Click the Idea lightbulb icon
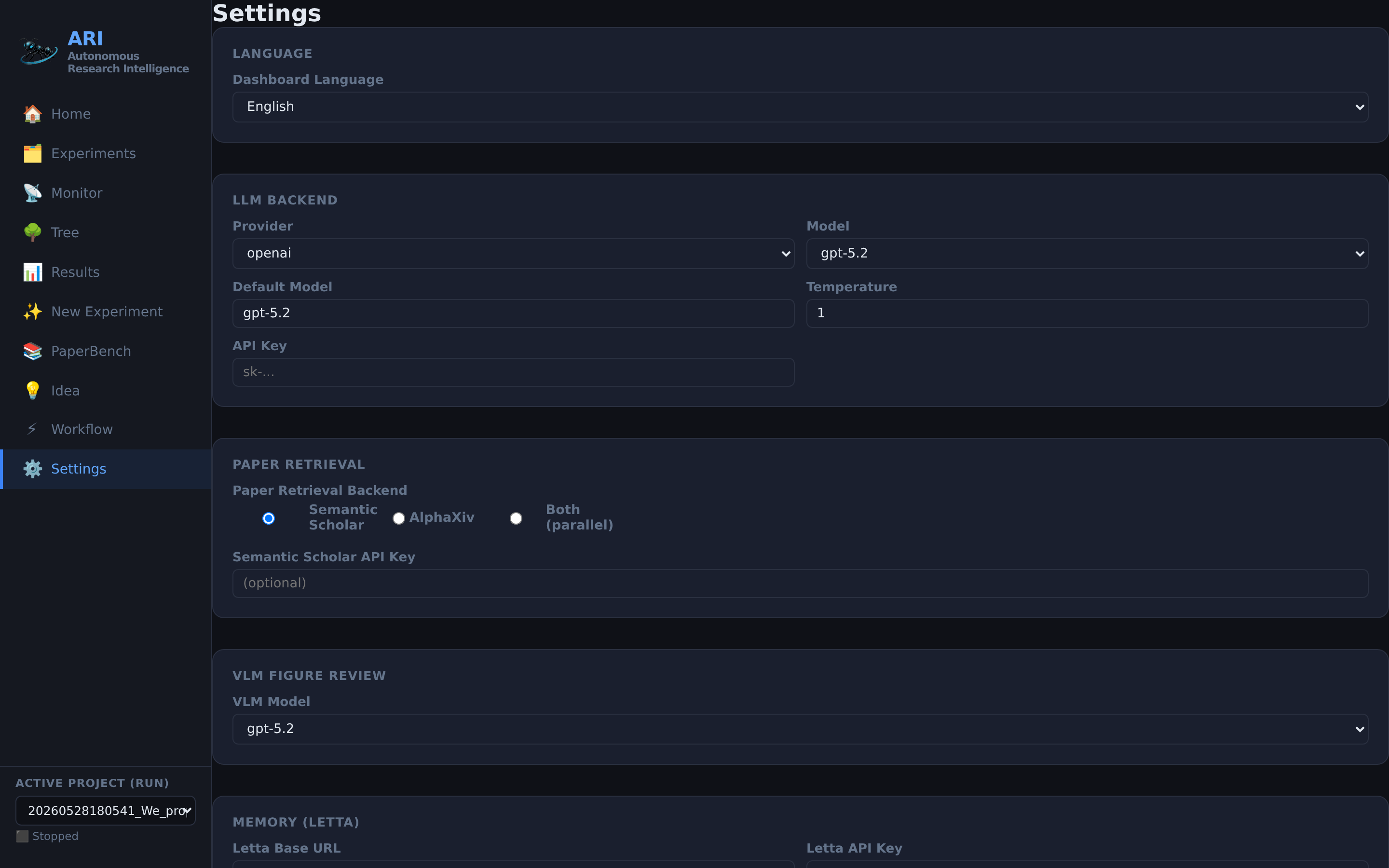This screenshot has height=868, width=1389. [33, 391]
